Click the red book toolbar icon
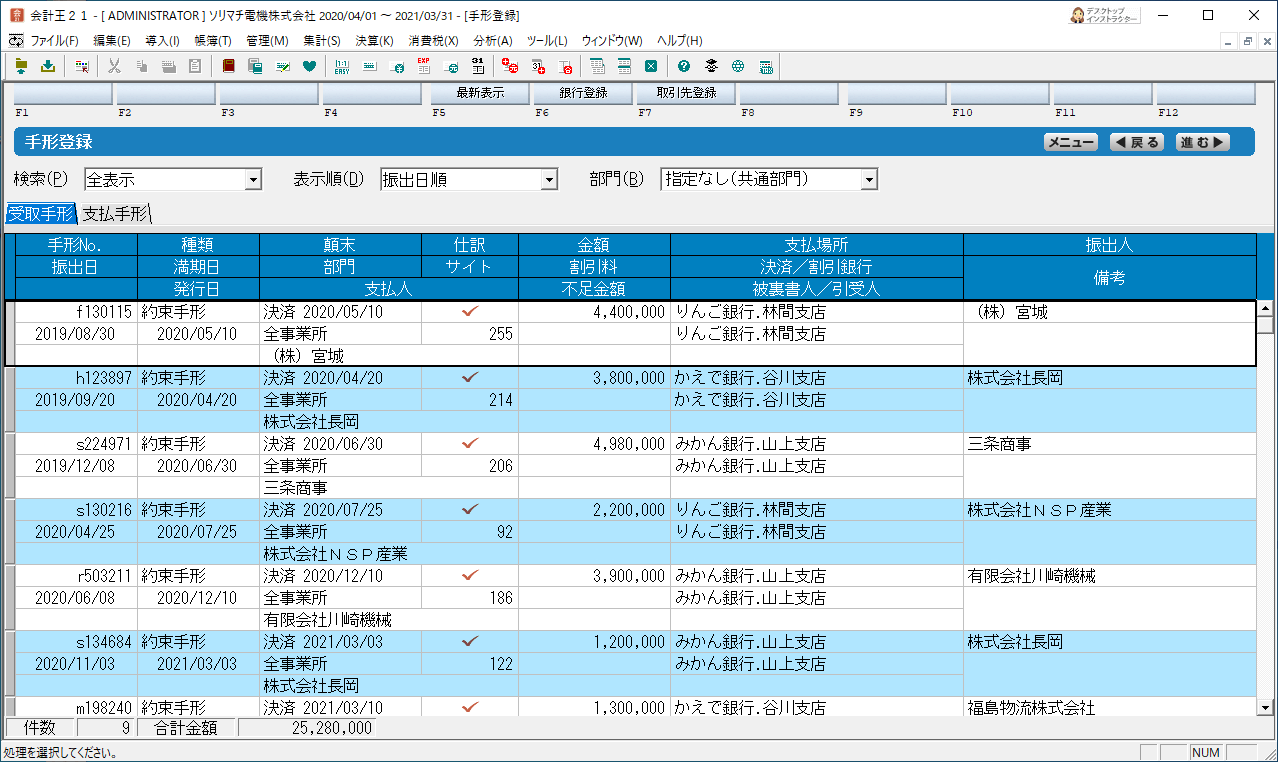 229,67
